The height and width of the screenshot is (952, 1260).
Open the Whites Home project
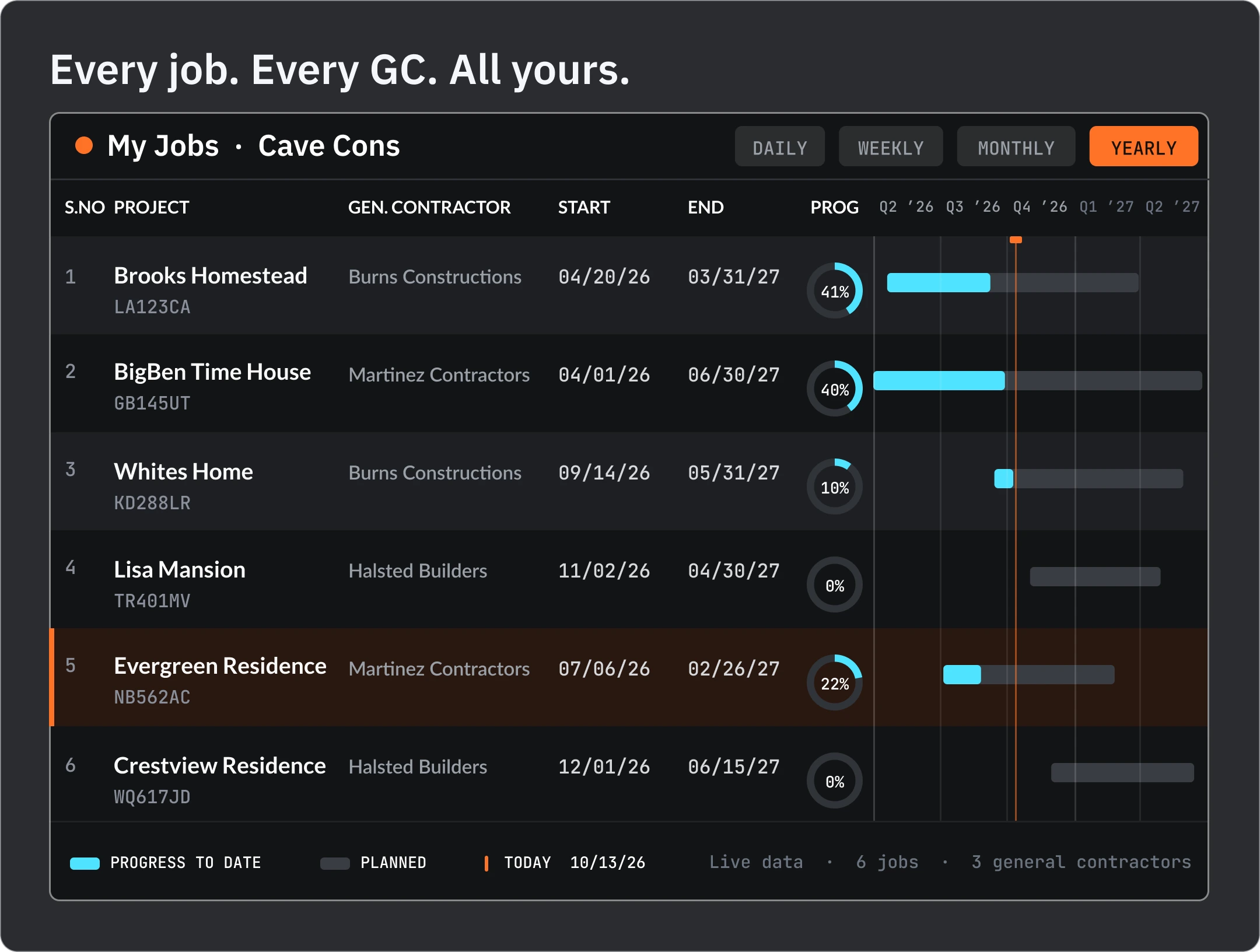click(183, 471)
